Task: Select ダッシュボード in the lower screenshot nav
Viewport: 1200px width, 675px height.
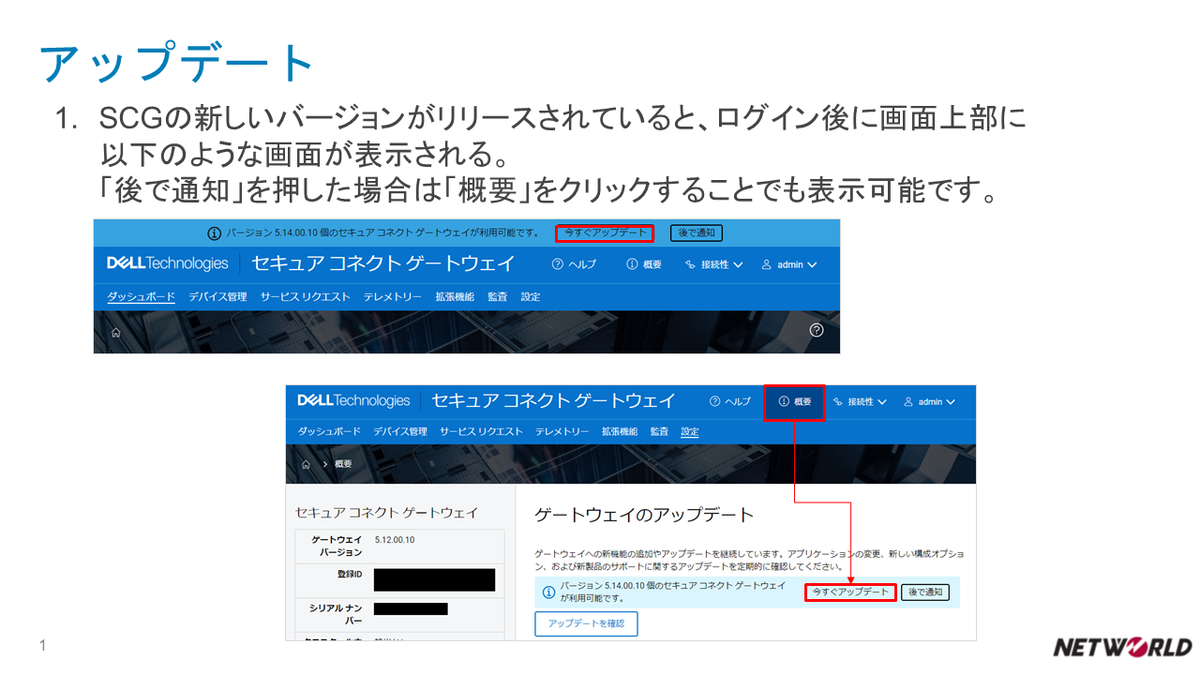Action: (329, 432)
